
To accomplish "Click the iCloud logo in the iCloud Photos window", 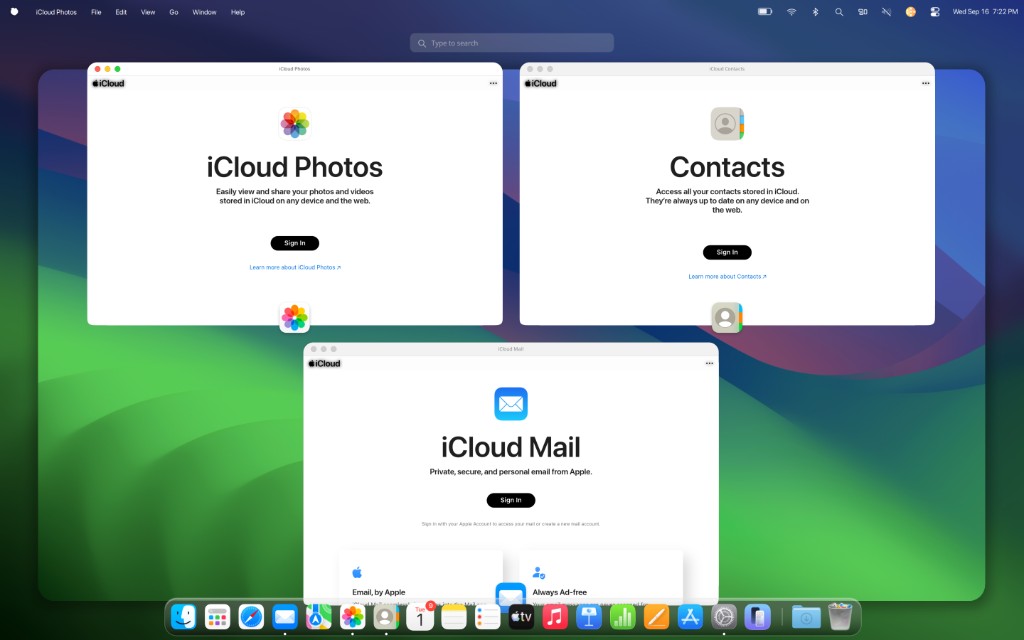I will pyautogui.click(x=108, y=83).
